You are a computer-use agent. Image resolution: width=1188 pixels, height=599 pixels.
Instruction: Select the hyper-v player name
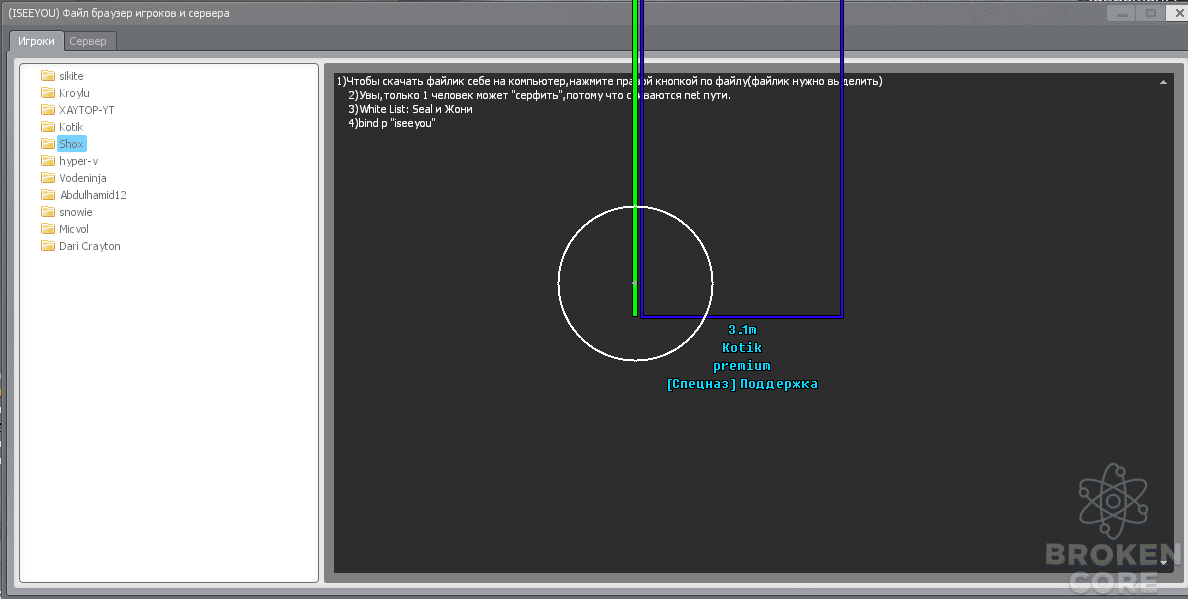tap(79, 161)
